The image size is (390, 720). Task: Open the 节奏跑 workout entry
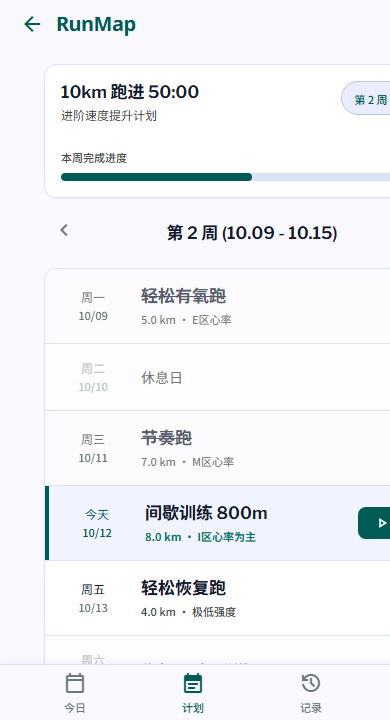coord(217,448)
